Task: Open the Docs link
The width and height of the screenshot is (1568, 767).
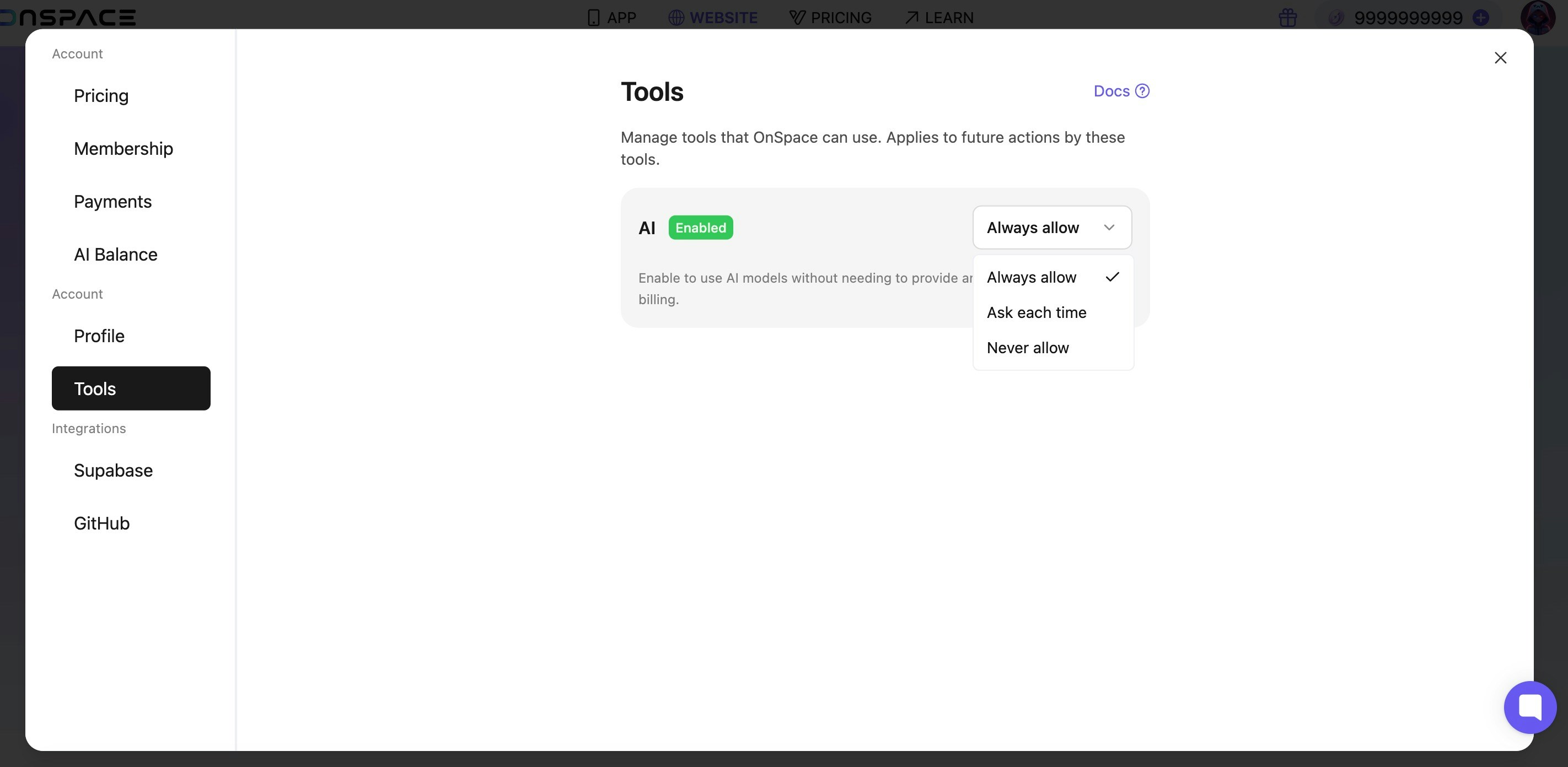Action: [x=1111, y=90]
